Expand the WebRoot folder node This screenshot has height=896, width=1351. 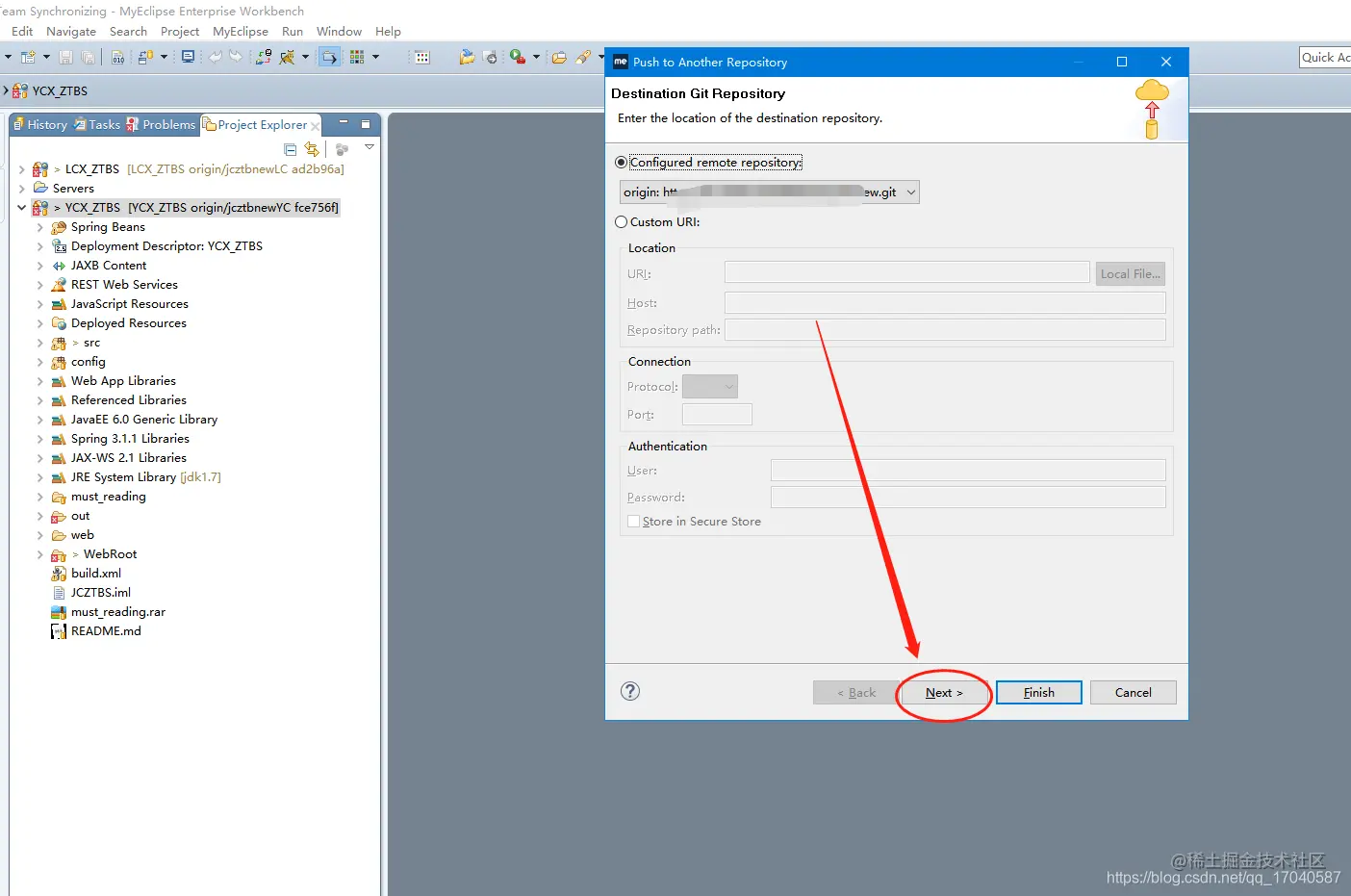pos(40,554)
